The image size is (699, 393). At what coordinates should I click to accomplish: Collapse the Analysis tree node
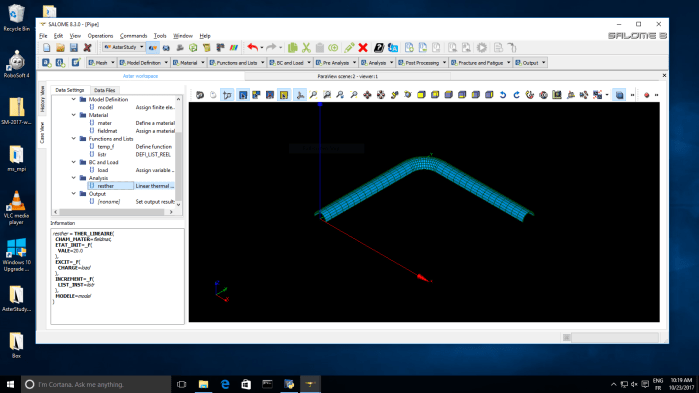[x=74, y=178]
